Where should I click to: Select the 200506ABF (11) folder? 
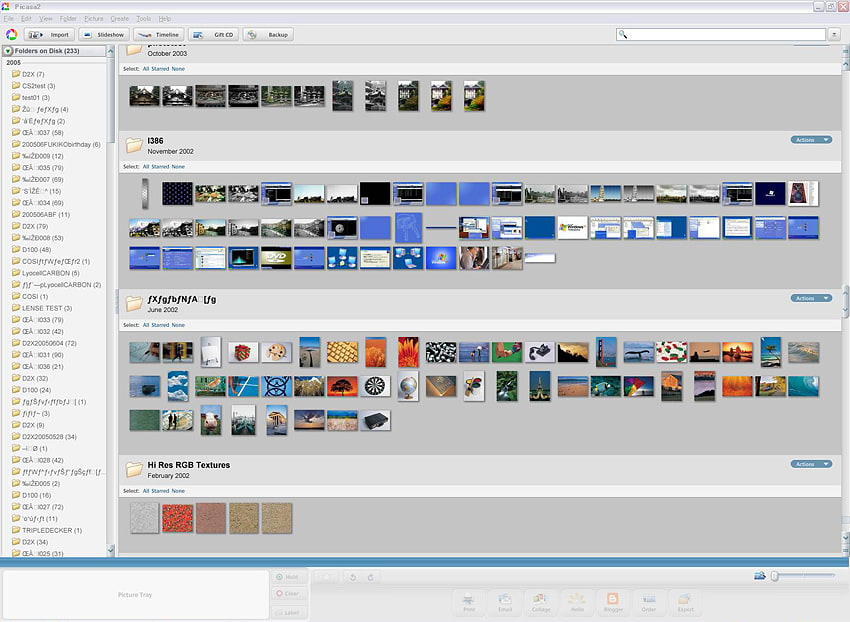41,214
